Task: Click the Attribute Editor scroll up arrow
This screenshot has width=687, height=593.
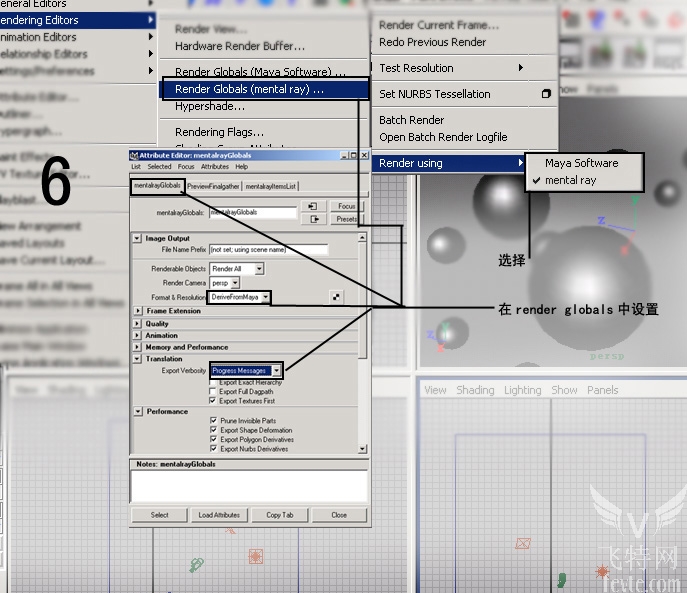Action: click(362, 238)
